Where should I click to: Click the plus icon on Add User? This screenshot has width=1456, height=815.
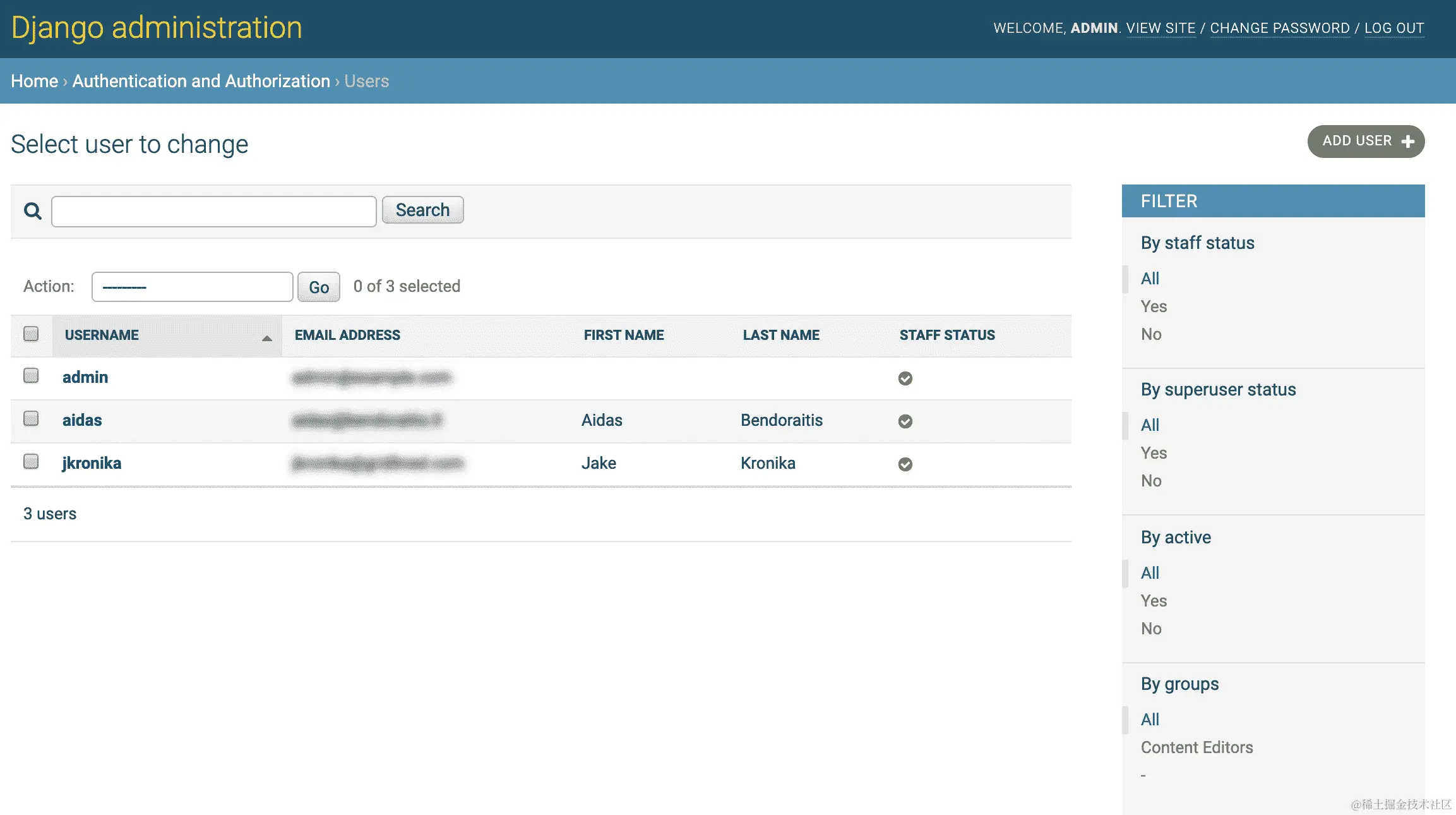(1407, 142)
